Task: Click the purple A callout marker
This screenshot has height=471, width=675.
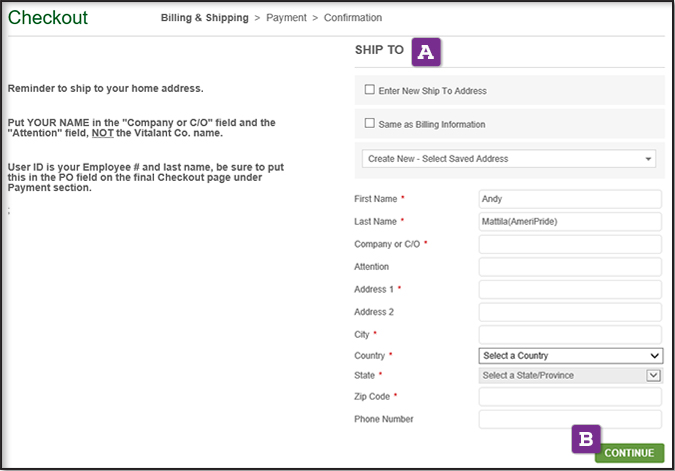Action: click(x=427, y=51)
